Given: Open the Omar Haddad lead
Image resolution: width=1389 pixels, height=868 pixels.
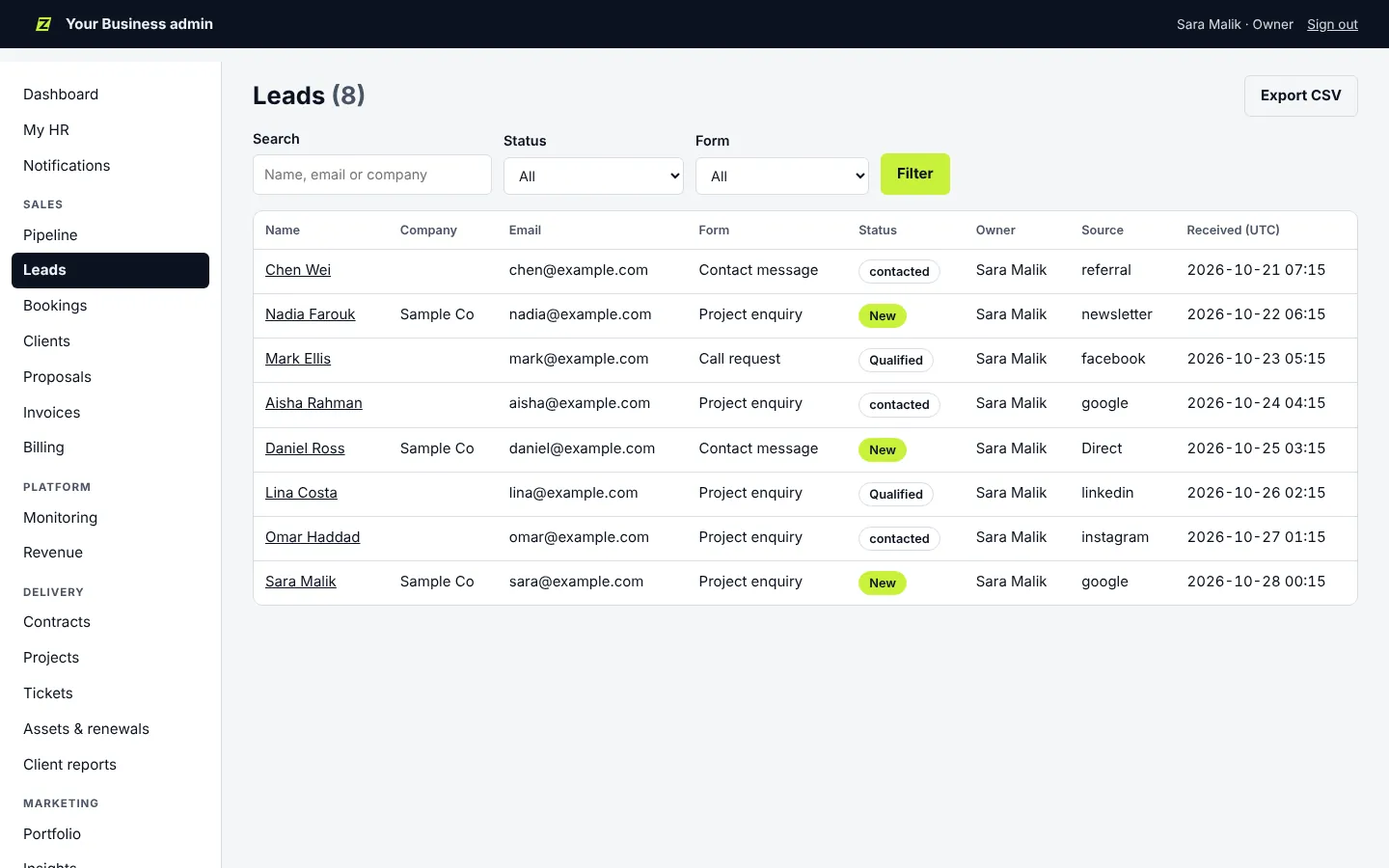Looking at the screenshot, I should [x=313, y=537].
